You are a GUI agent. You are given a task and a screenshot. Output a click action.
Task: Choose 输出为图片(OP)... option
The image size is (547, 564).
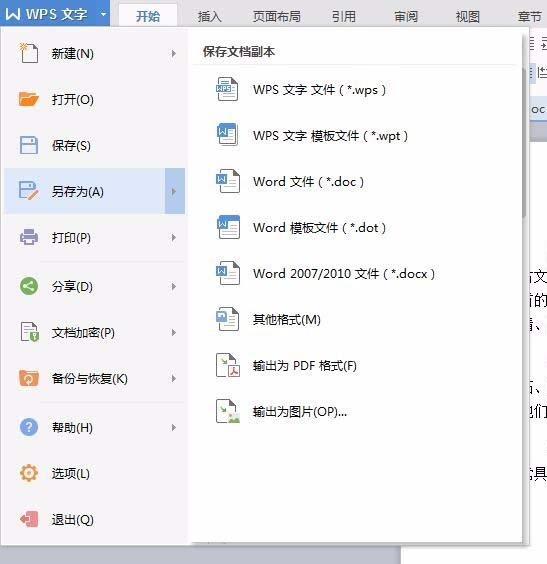click(356, 411)
